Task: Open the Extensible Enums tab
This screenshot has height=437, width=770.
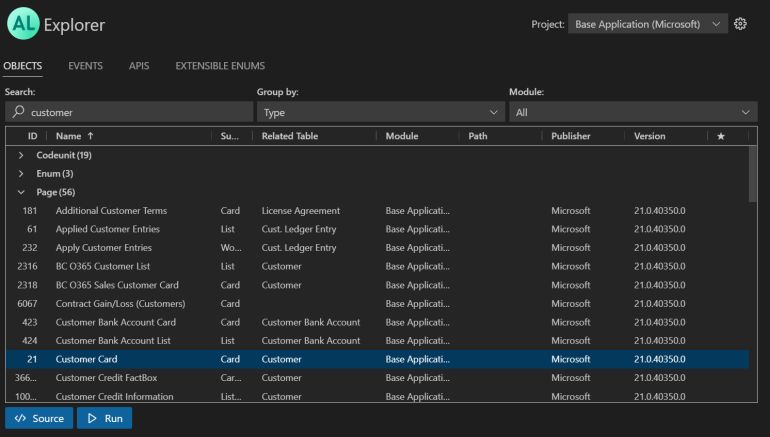Action: (x=220, y=66)
